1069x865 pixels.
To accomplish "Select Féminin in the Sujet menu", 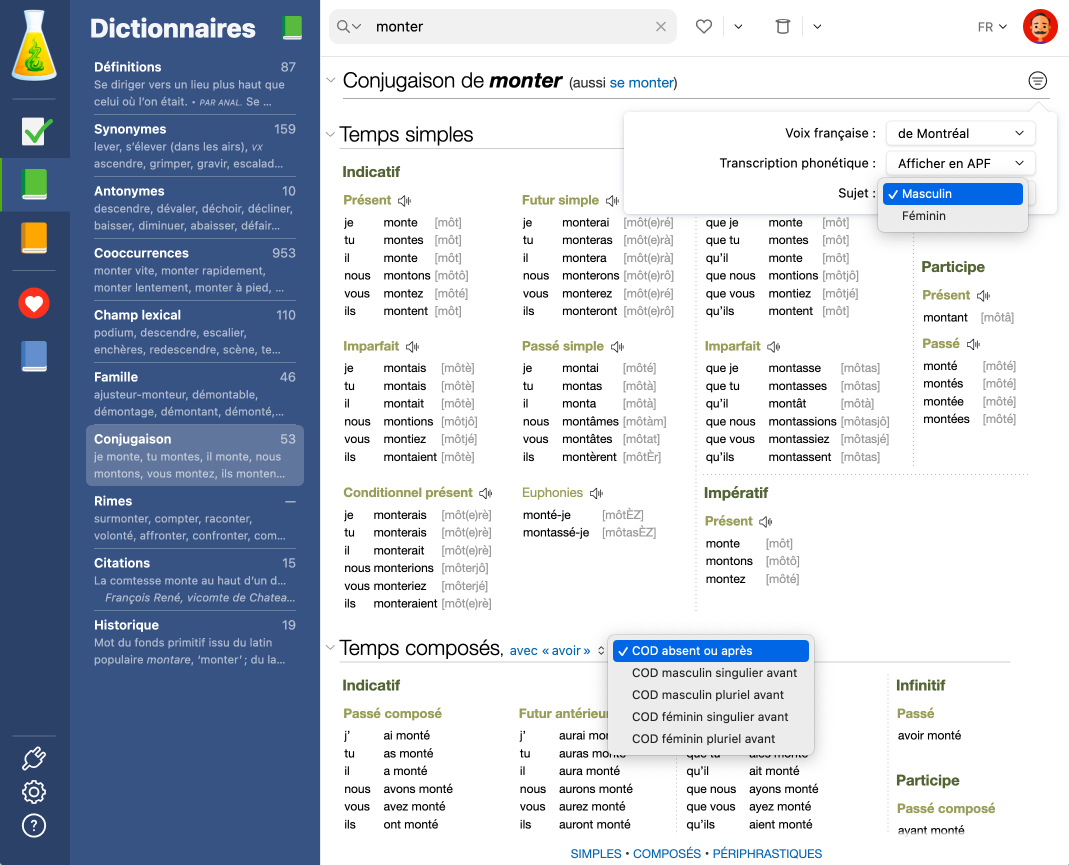I will coord(924,215).
